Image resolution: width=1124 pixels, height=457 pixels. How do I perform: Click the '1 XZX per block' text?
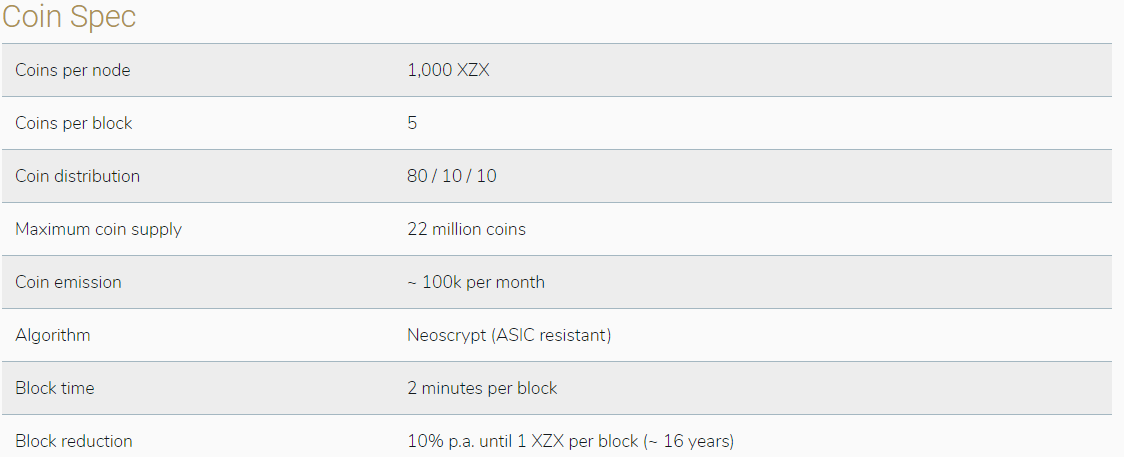point(580,441)
